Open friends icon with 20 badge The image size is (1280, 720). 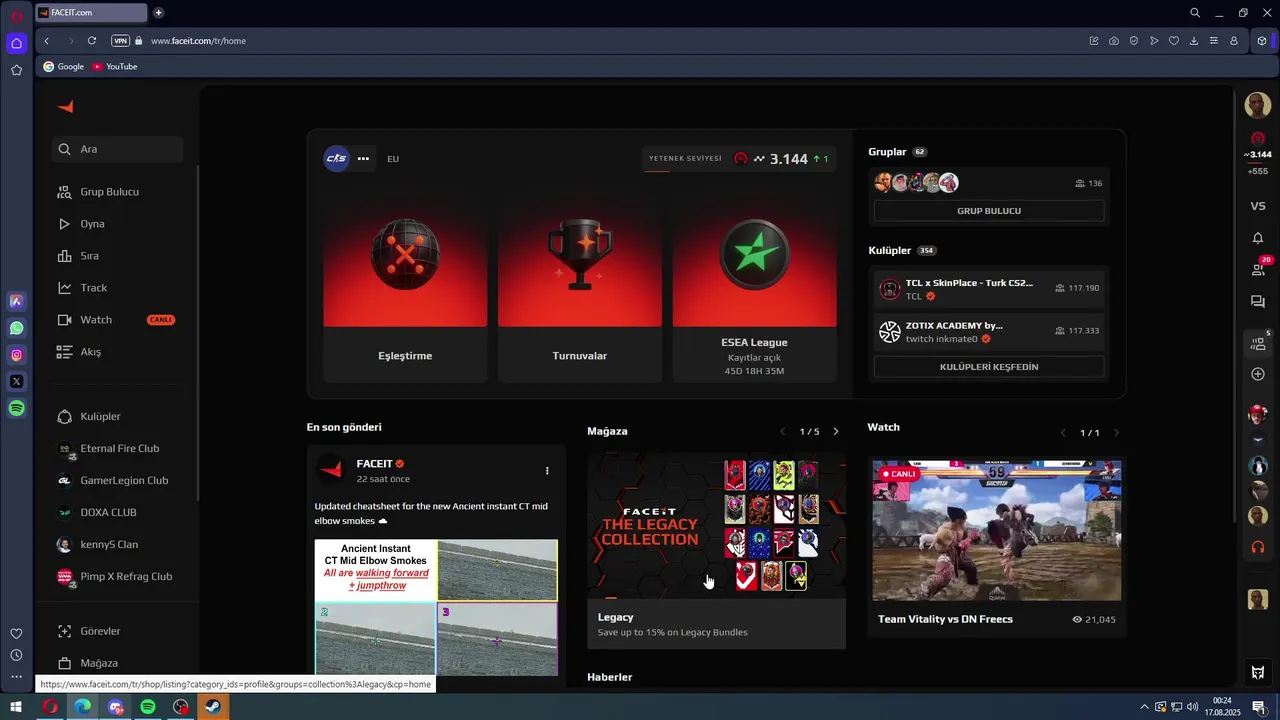tap(1259, 268)
